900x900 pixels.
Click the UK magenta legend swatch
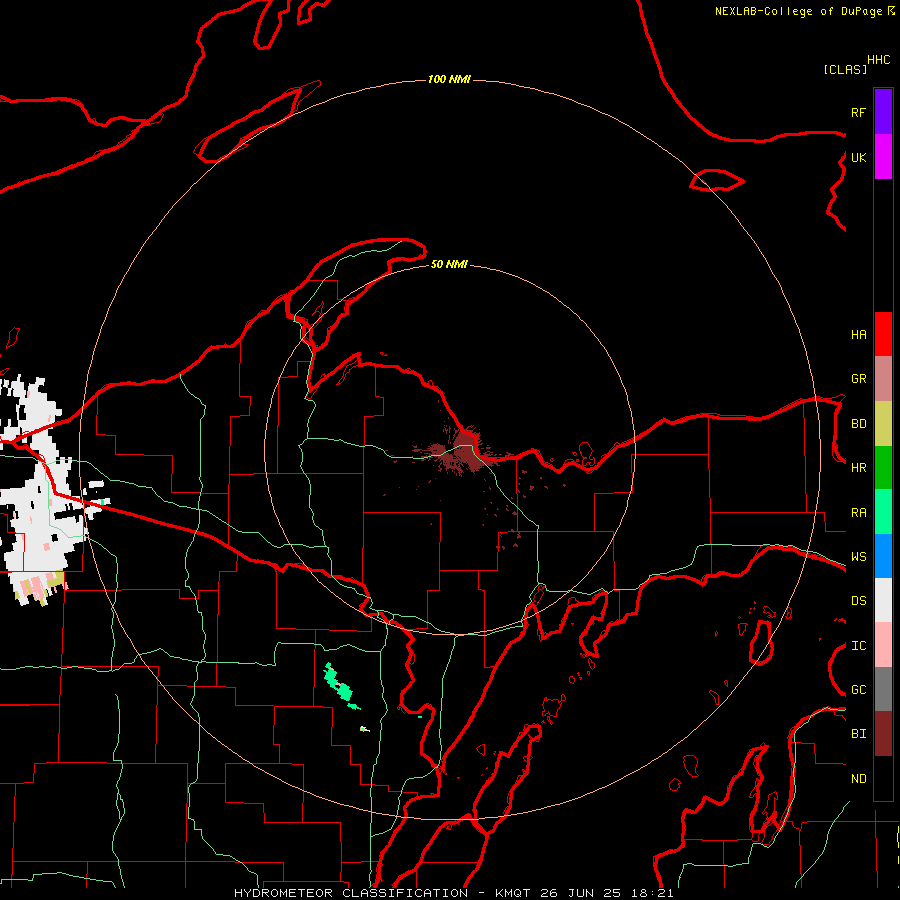[883, 157]
